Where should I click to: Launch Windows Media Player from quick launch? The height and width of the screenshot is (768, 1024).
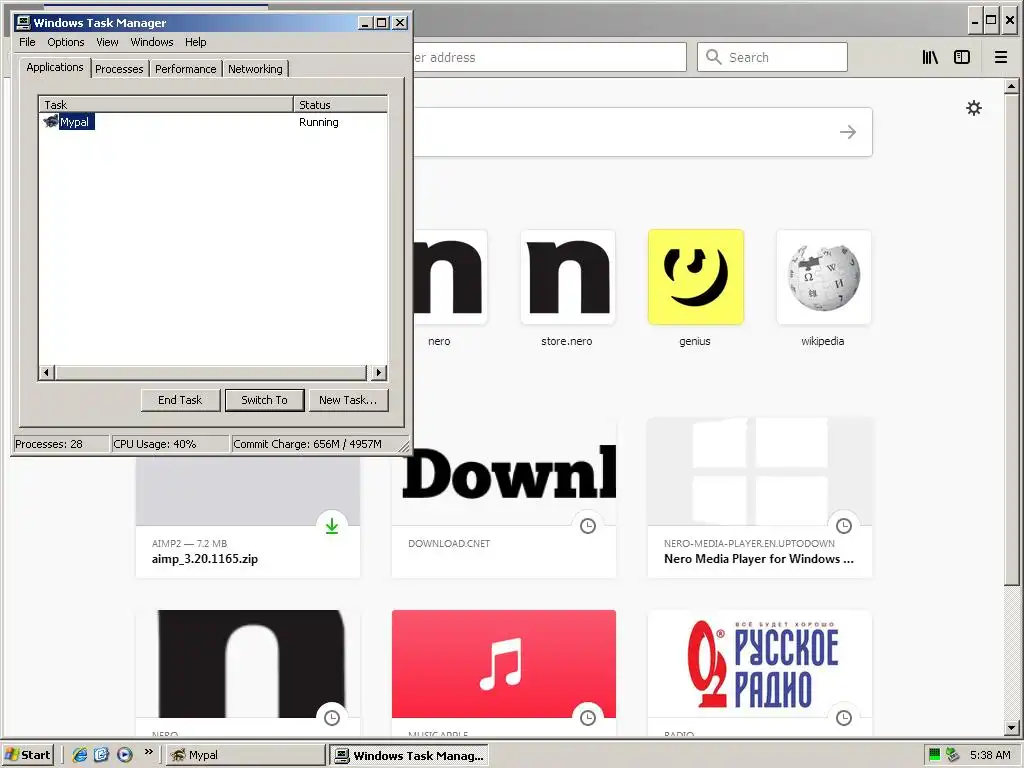(125, 755)
